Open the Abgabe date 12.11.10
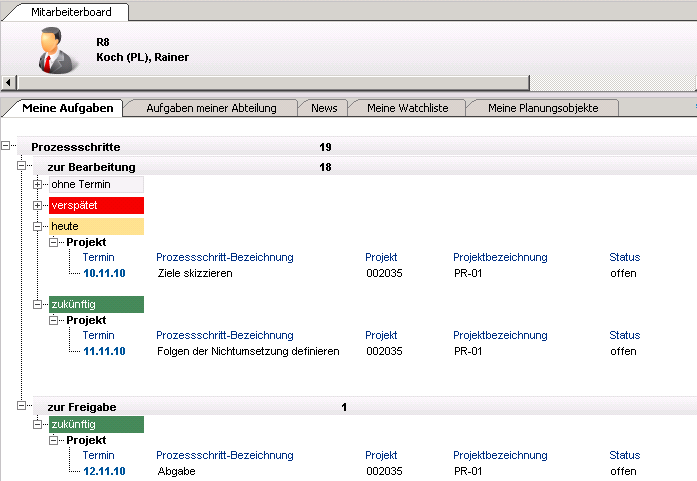Screen dimensions: 697x481 coord(104,471)
